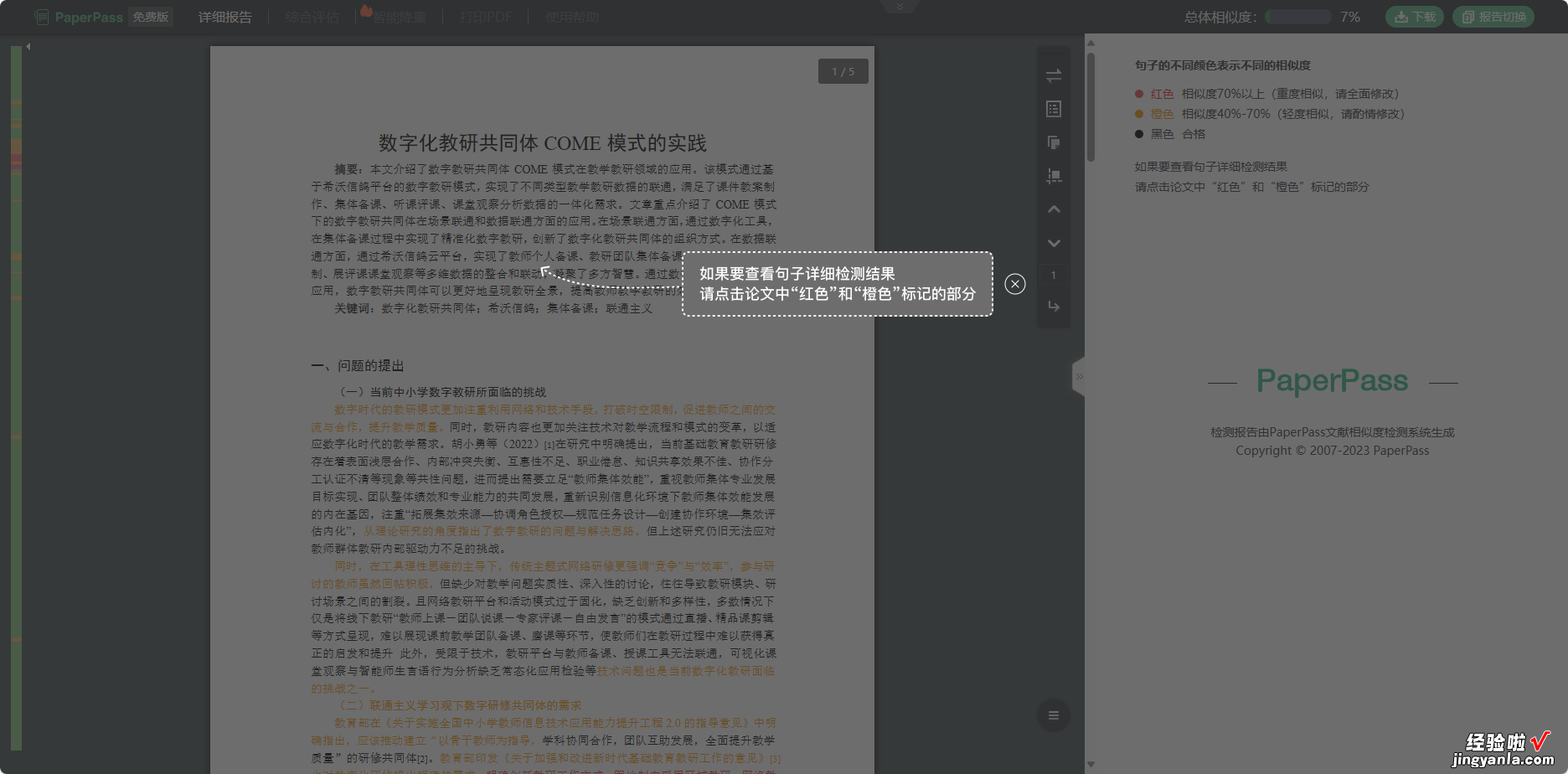Click the 下载 download button
The image size is (1568, 774).
1414,17
